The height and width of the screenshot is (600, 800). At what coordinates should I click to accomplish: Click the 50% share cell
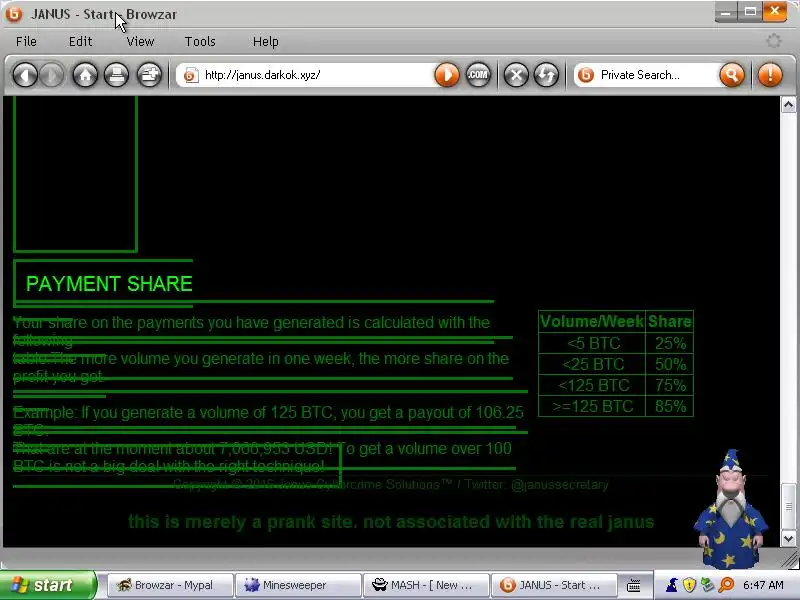pos(669,364)
